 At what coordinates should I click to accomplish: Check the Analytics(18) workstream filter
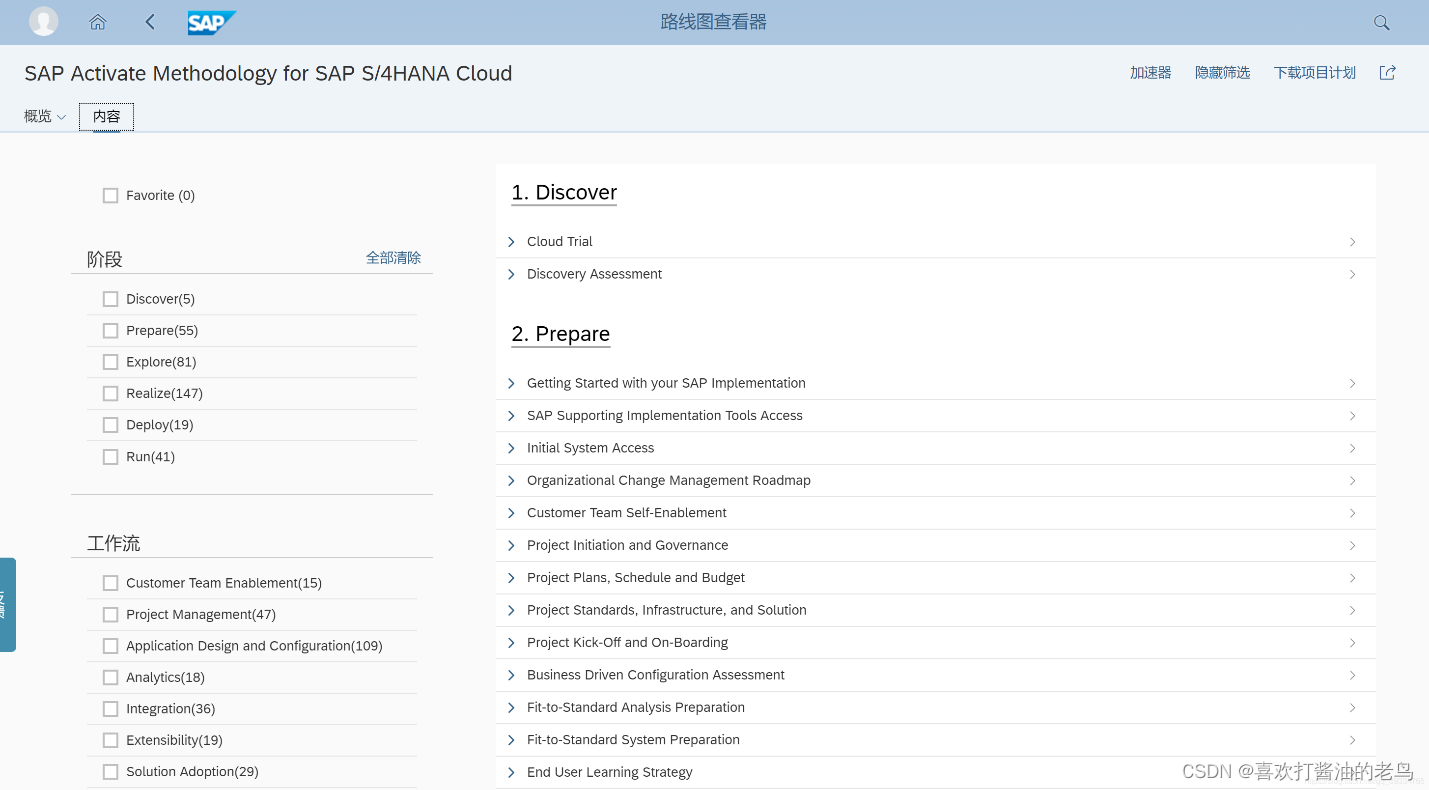click(111, 678)
